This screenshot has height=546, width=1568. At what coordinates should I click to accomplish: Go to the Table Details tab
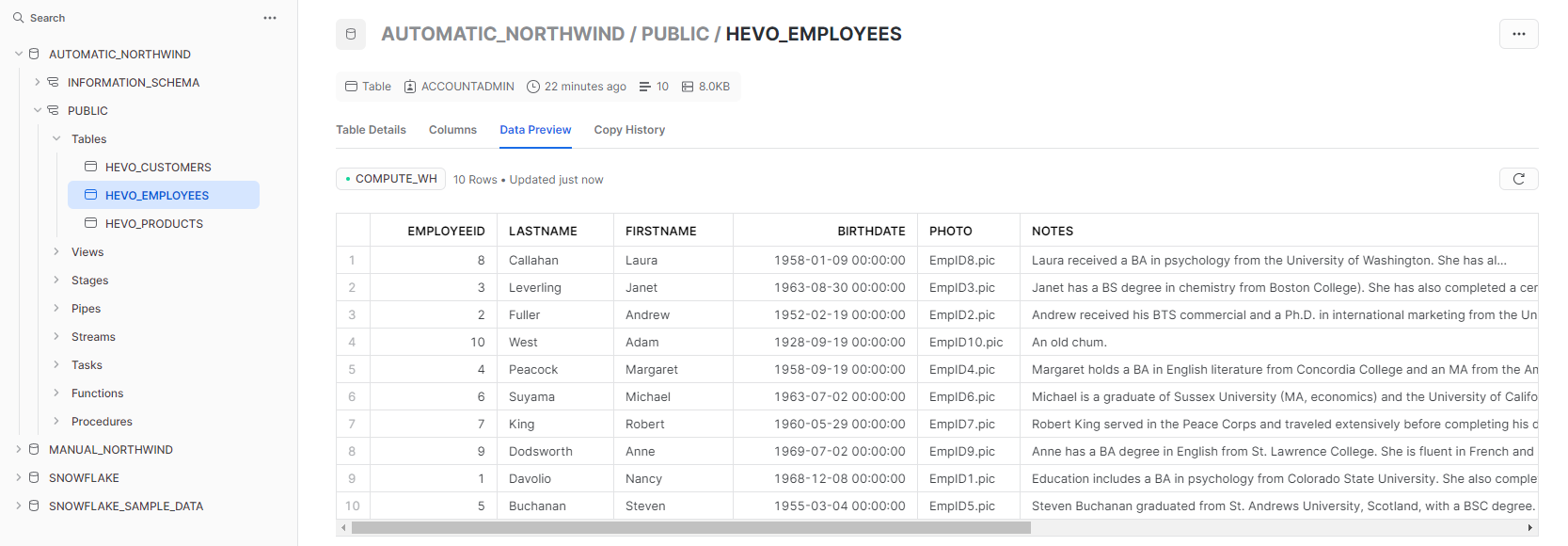371,130
